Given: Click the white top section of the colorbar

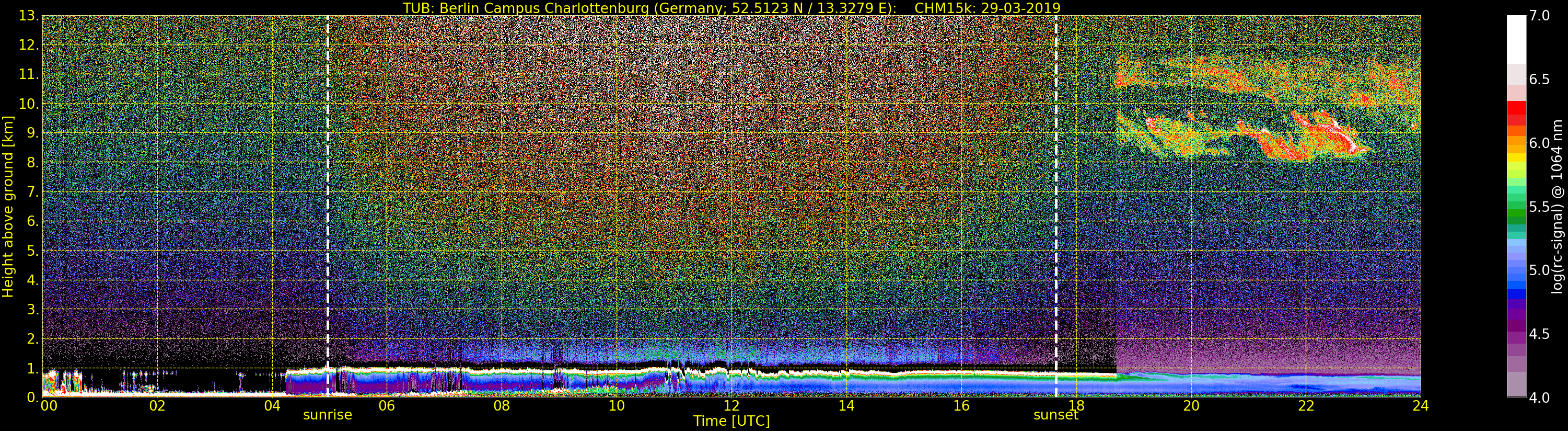Looking at the screenshot, I should point(1516,40).
